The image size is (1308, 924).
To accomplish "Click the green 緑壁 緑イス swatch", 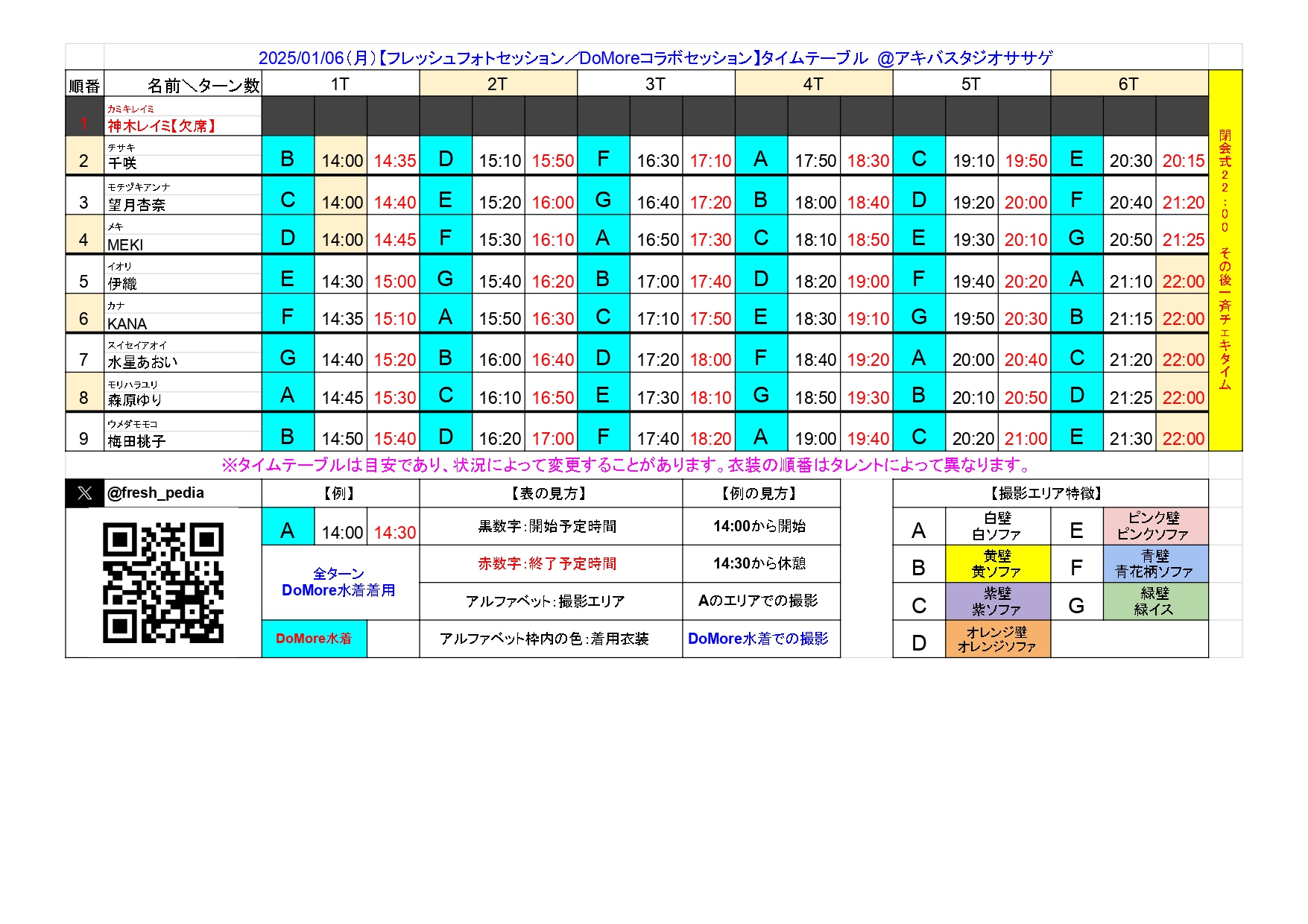I will [1154, 601].
